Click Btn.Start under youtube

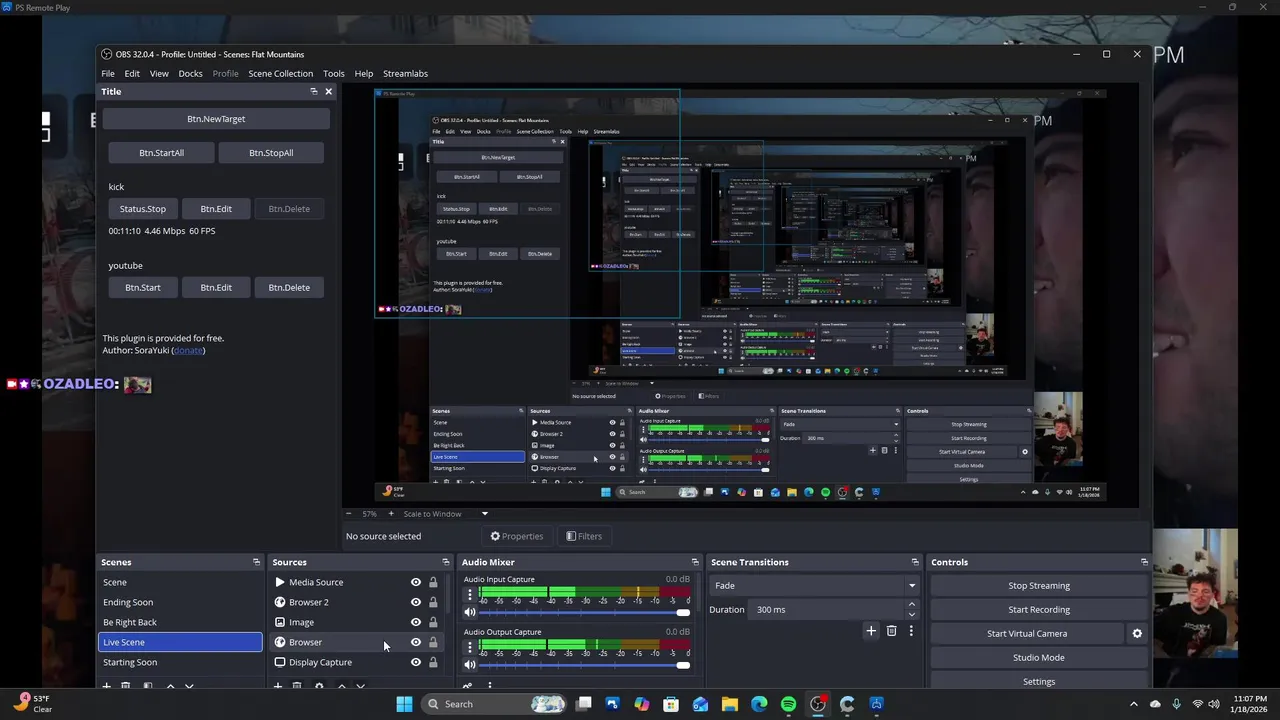(143, 287)
